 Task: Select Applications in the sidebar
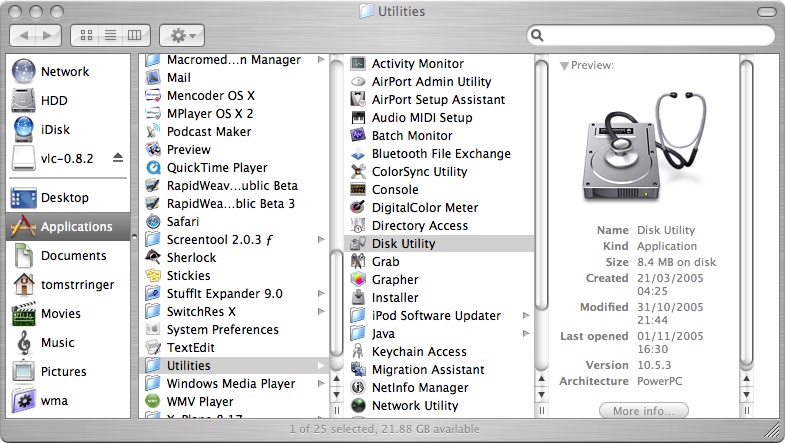coord(68,227)
